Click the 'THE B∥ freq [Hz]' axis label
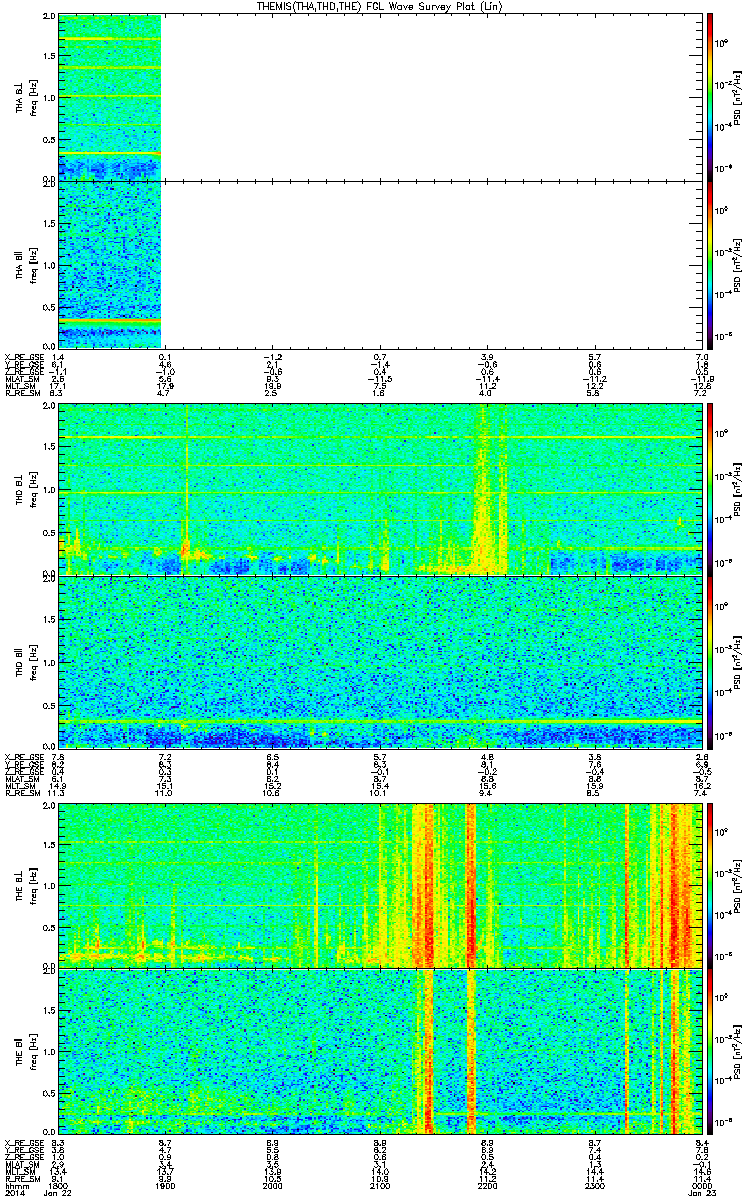This screenshot has height=1200, width=750. point(25,1051)
